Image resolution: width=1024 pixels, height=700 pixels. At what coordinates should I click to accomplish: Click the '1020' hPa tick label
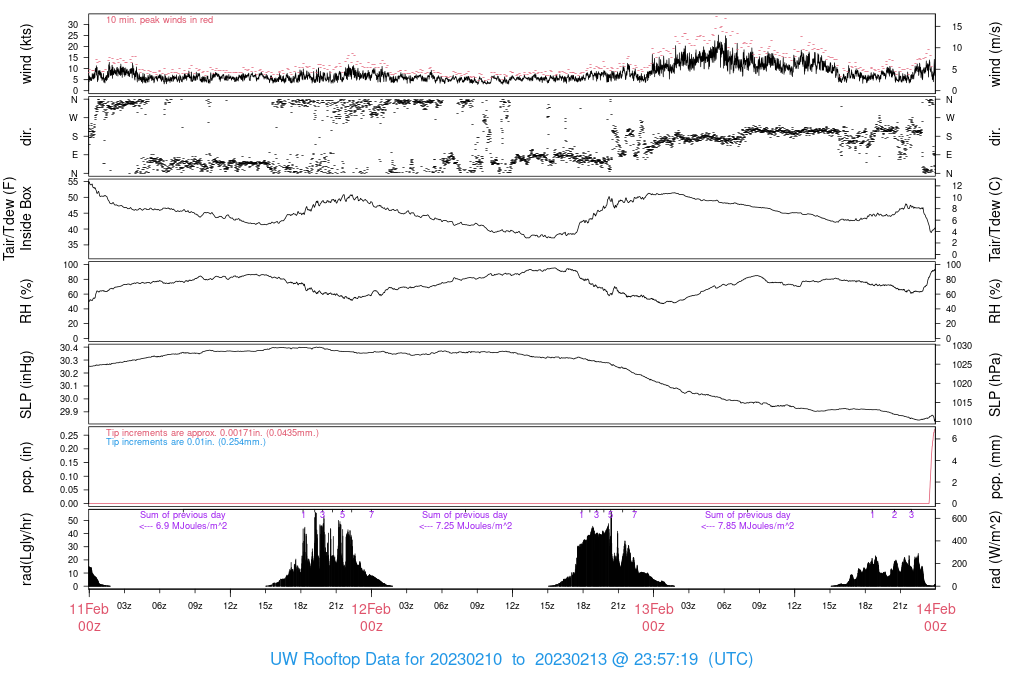pos(962,384)
